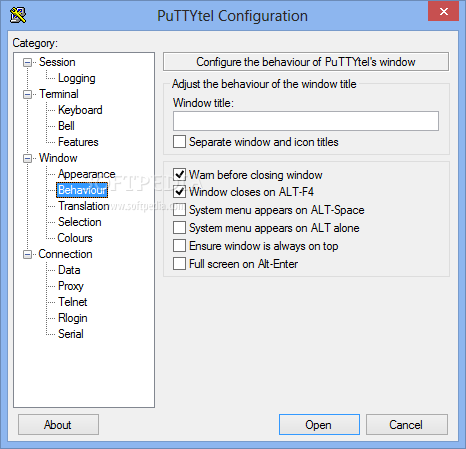Screen dimensions: 466x449
Task: Click the Open button
Action: [x=319, y=425]
